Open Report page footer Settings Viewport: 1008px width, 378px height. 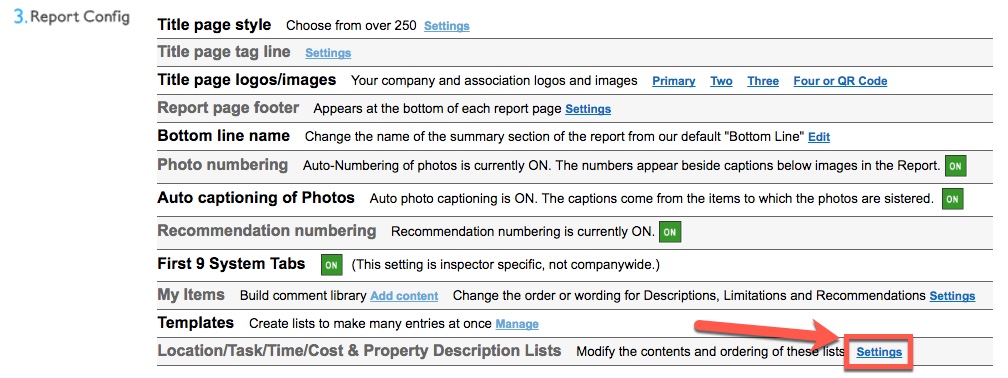point(588,109)
